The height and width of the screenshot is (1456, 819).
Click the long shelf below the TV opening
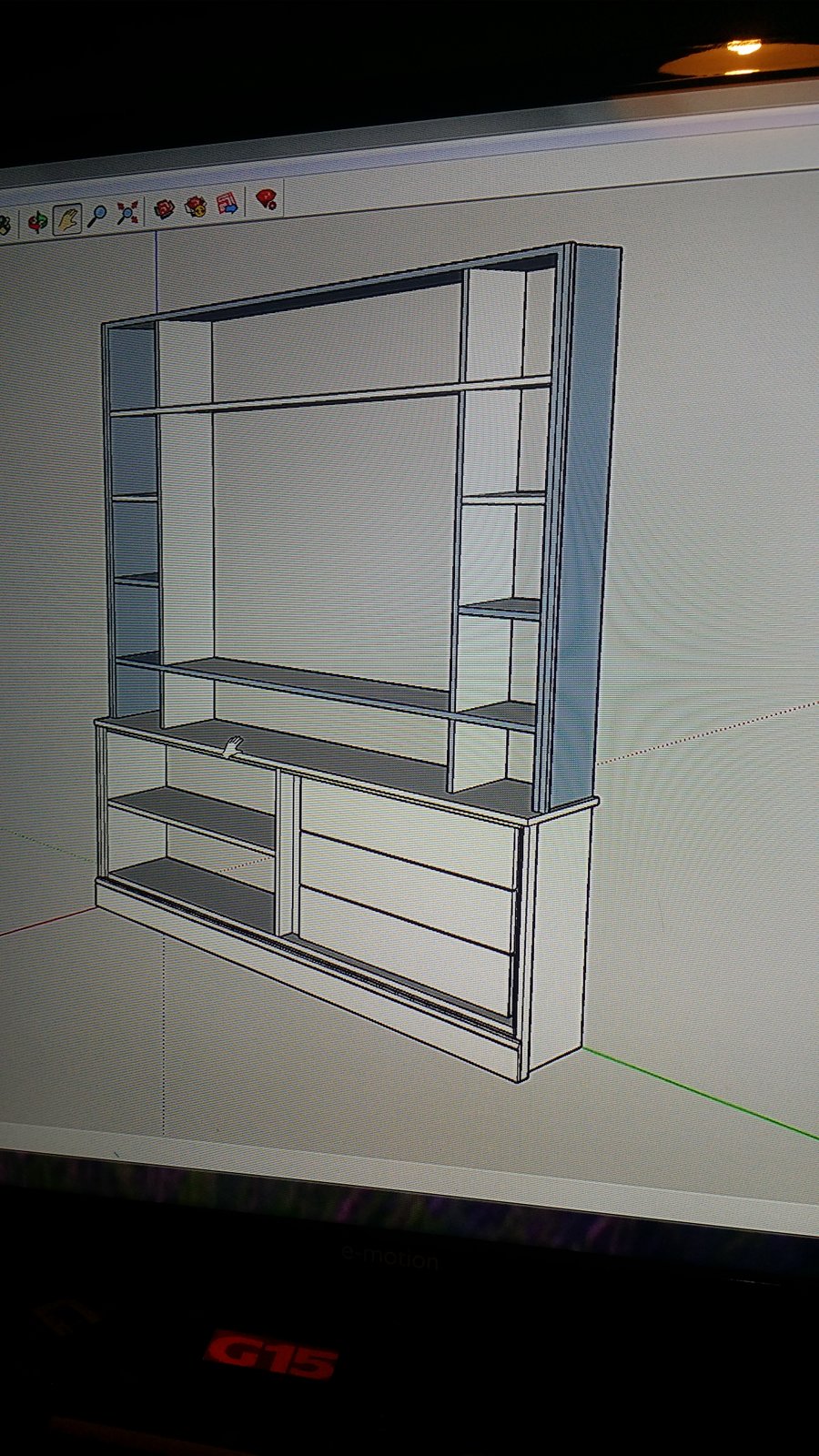(x=318, y=682)
